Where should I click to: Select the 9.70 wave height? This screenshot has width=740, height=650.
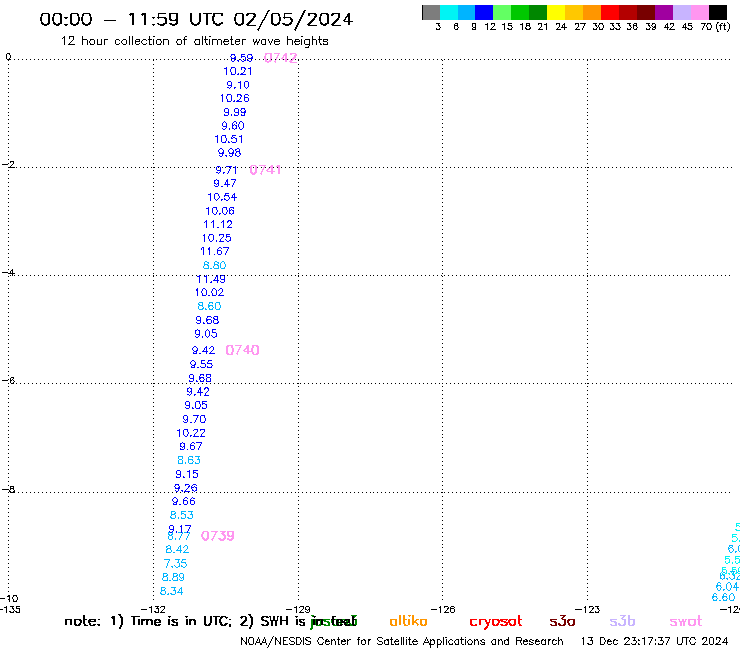click(x=194, y=419)
